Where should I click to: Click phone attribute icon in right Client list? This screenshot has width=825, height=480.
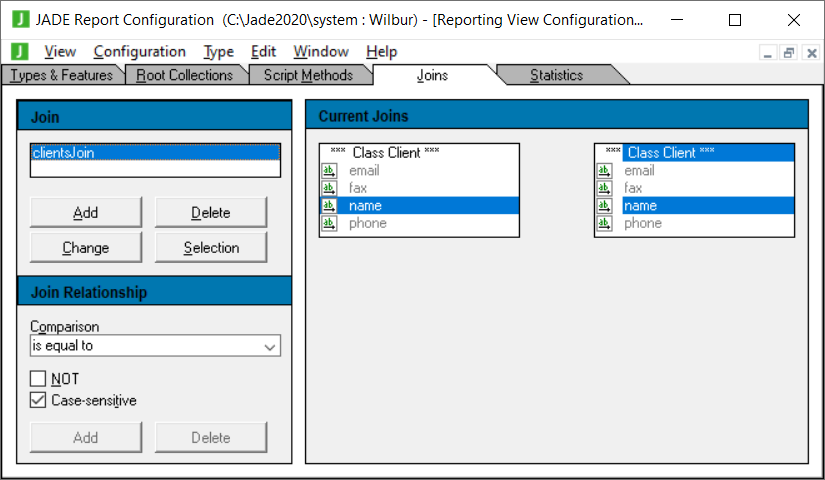[605, 223]
